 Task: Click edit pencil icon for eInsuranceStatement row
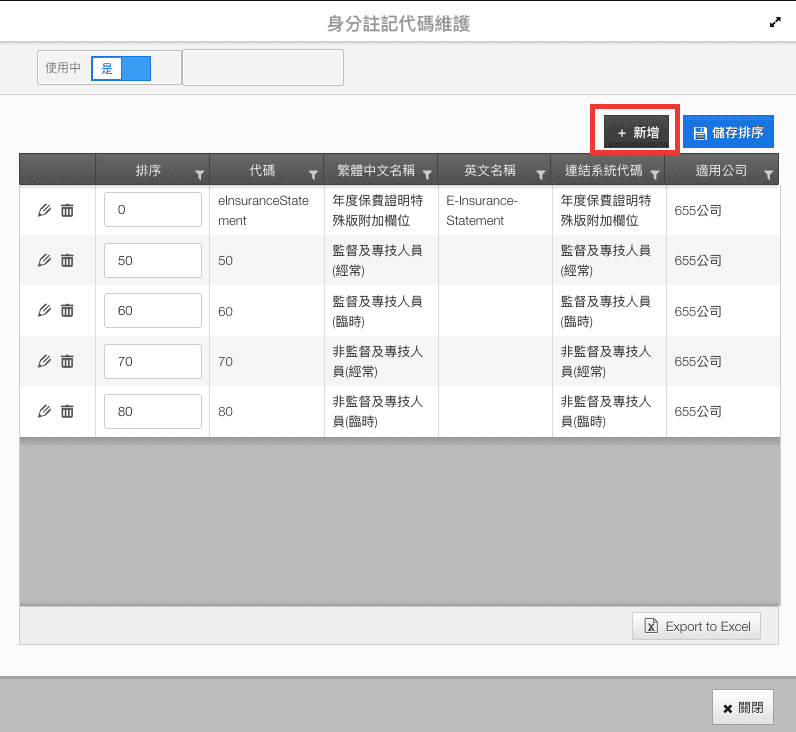43,211
